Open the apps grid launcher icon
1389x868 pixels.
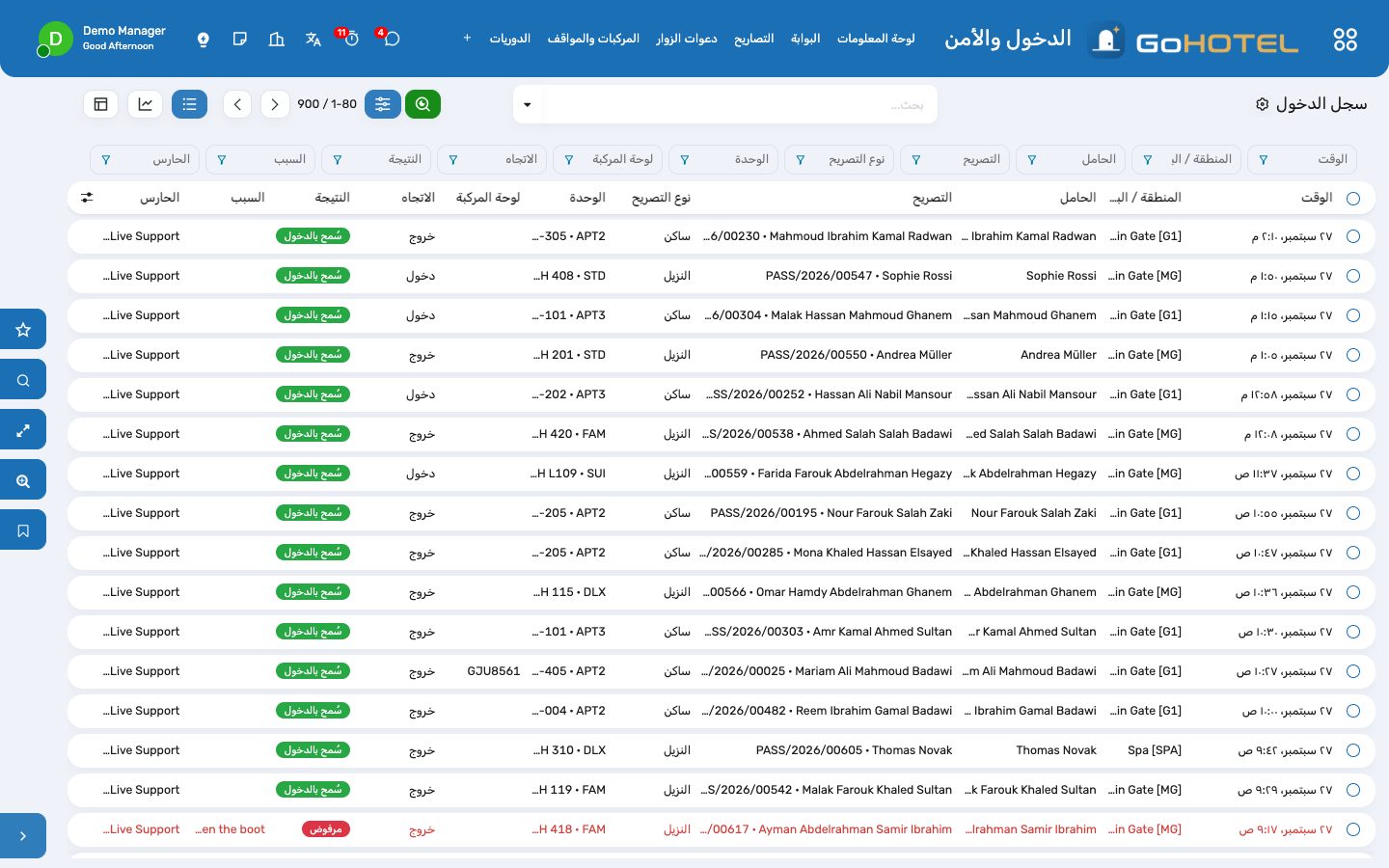click(1345, 40)
